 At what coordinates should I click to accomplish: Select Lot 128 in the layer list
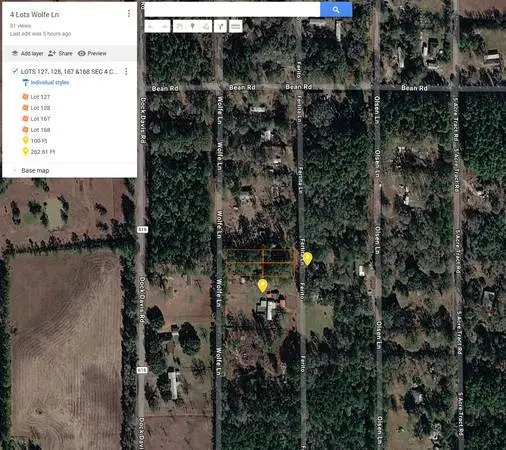(40, 108)
